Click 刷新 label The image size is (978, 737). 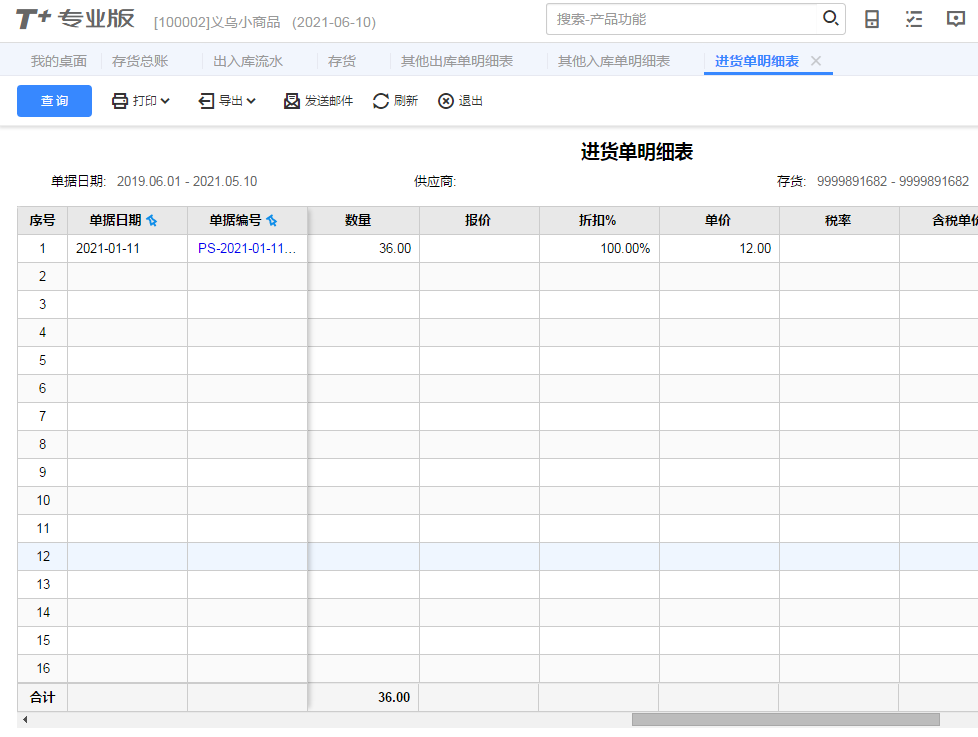(x=405, y=101)
